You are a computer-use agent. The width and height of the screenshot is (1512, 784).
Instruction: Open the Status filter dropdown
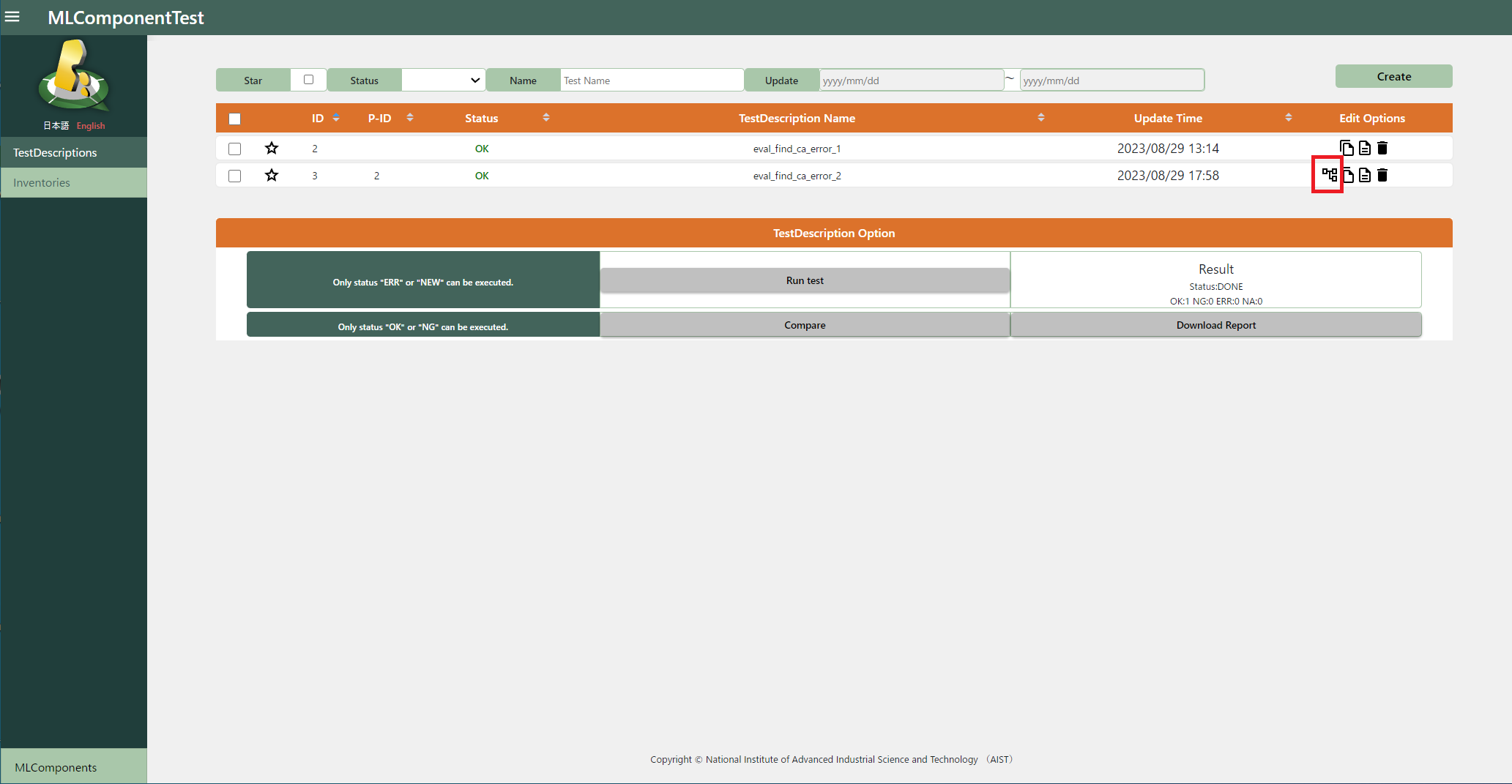pos(443,81)
